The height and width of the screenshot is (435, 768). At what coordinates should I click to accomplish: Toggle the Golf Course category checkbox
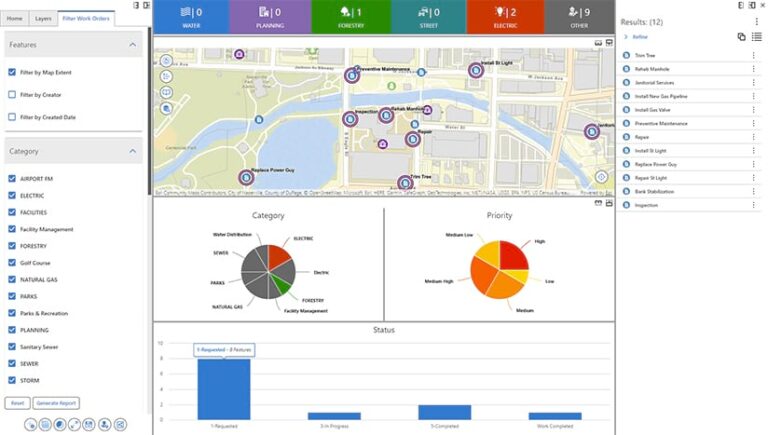click(x=12, y=263)
